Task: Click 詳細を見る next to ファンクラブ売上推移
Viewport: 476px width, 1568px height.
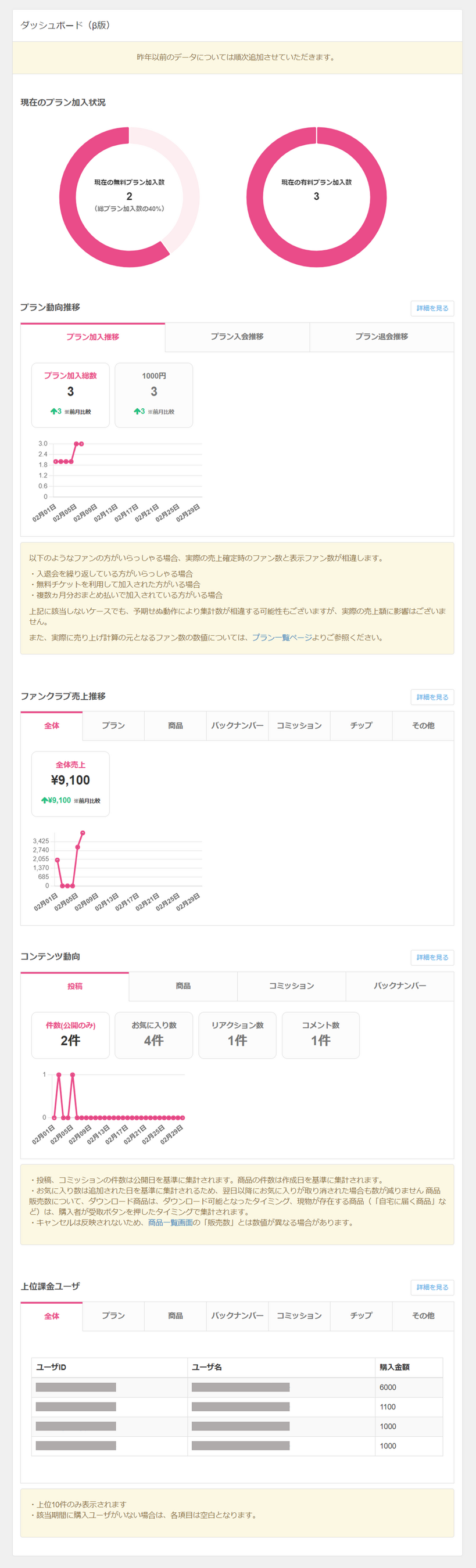Action: (432, 697)
